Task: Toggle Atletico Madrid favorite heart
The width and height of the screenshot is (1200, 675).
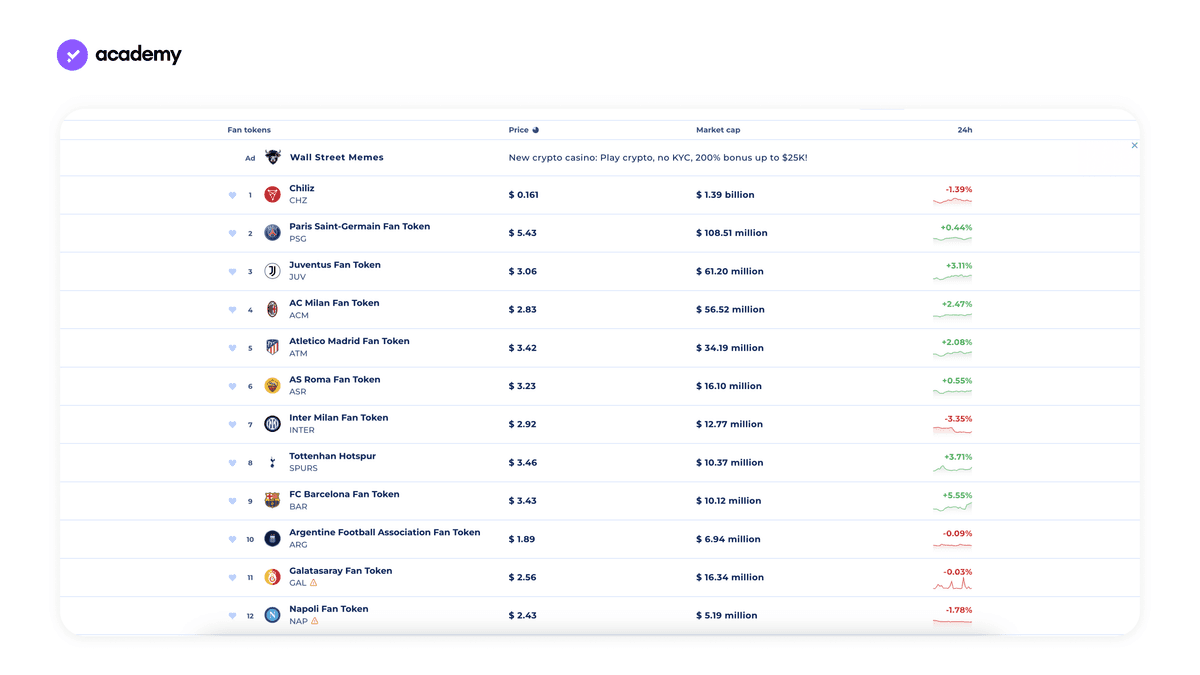Action: [233, 348]
